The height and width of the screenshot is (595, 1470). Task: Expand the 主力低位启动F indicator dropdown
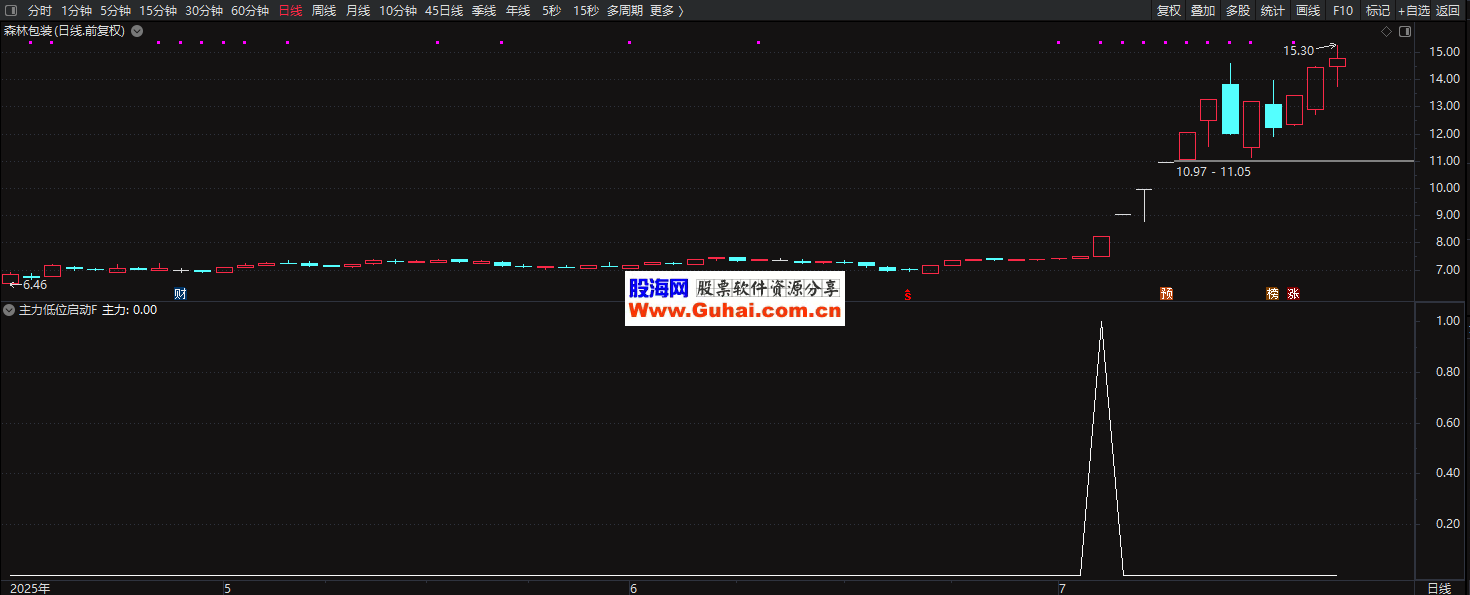9,310
